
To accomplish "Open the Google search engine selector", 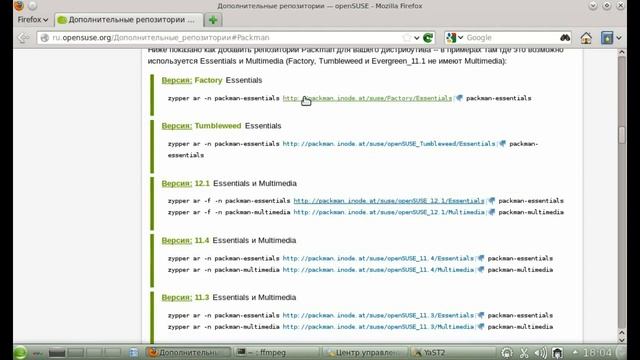I will pyautogui.click(x=455, y=38).
